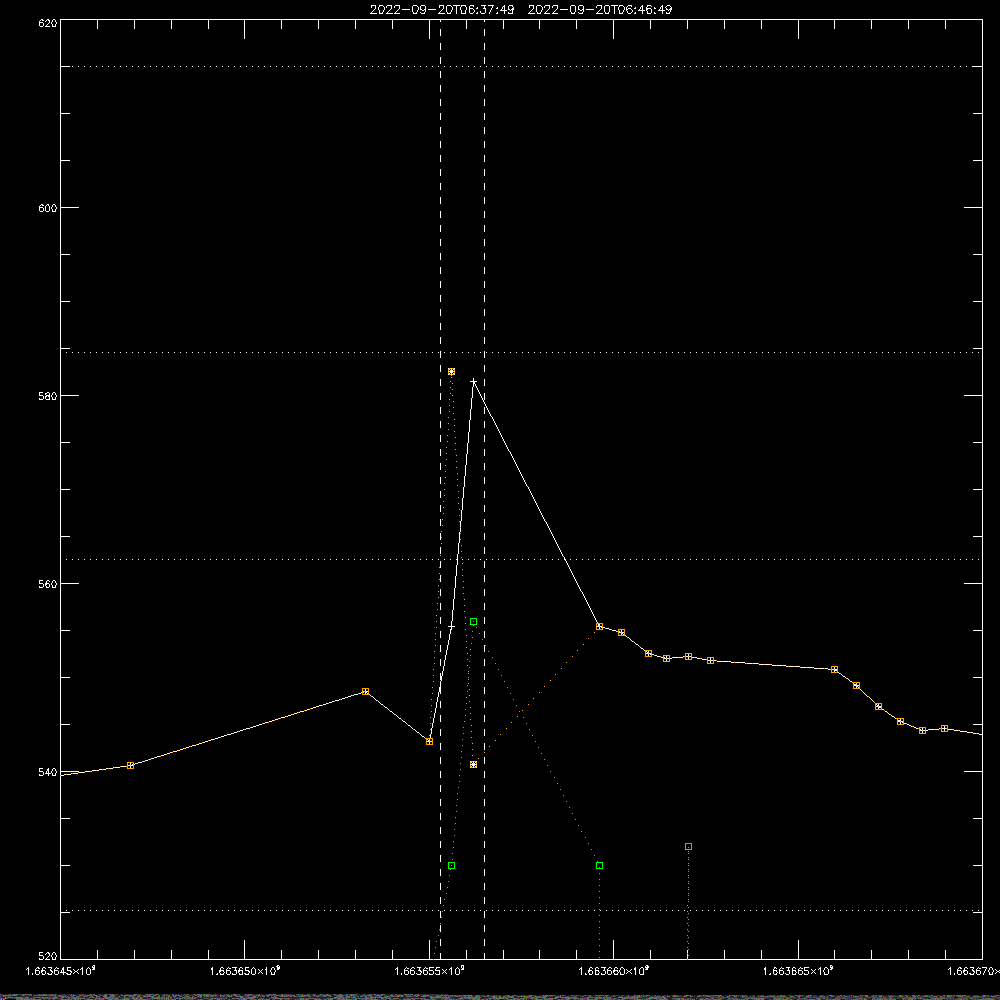1000x1000 pixels.
Task: Select the 560 y-axis label
Action: click(48, 584)
